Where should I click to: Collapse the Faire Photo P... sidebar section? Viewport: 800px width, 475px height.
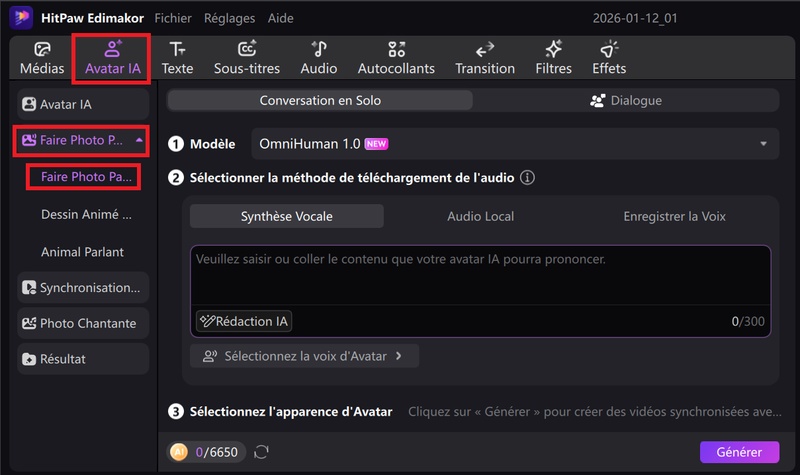coord(139,140)
